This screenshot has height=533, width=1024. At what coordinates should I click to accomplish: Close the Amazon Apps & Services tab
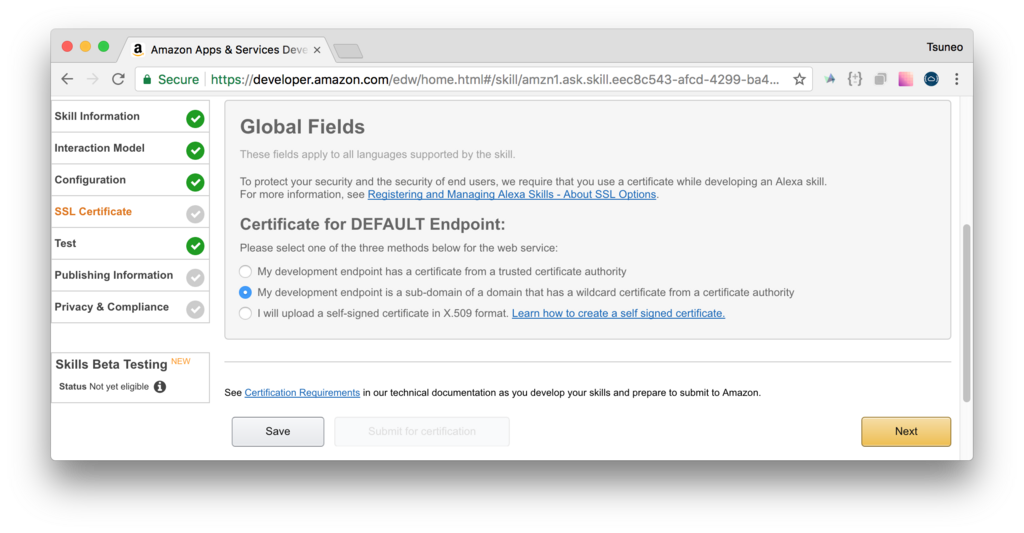(x=317, y=50)
